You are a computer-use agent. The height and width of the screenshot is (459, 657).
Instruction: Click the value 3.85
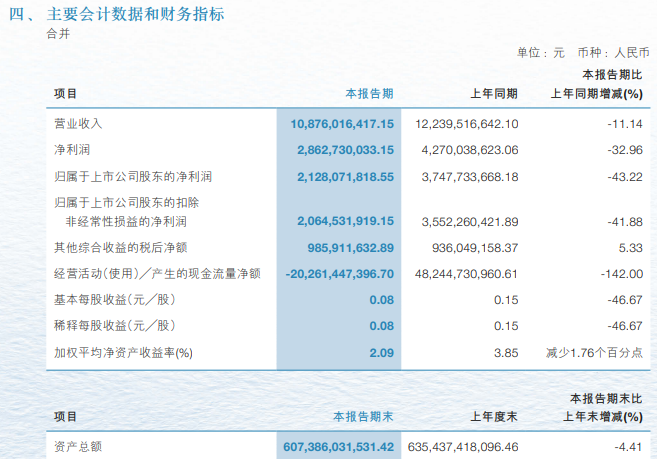click(x=506, y=353)
